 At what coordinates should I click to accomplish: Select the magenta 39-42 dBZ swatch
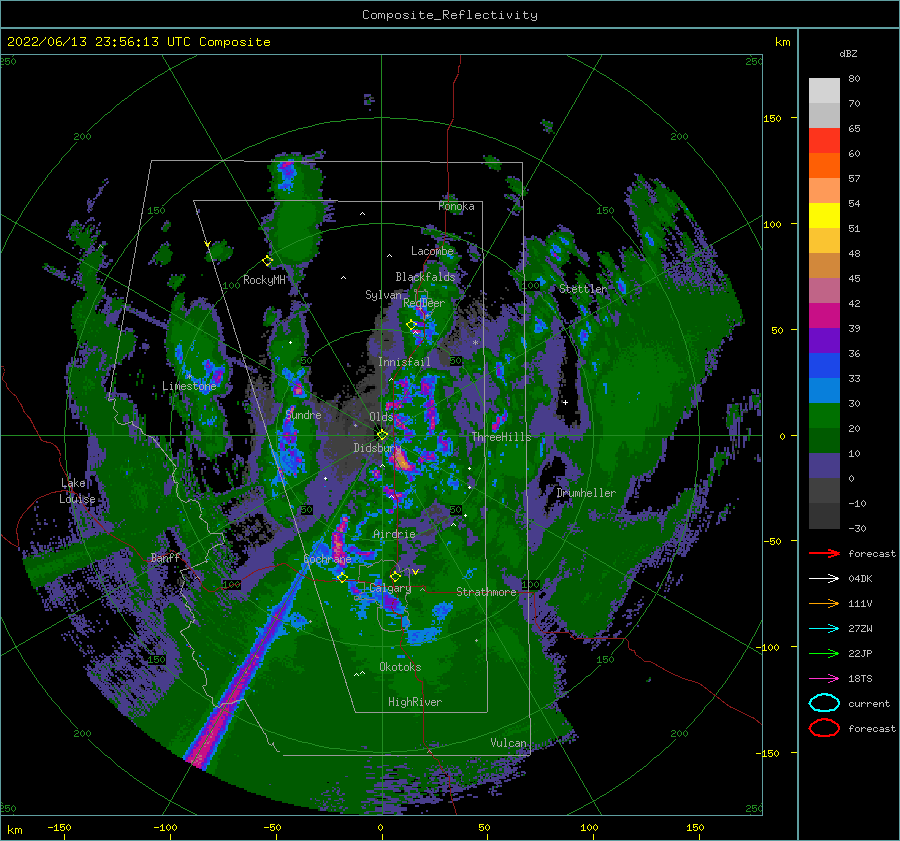point(824,316)
